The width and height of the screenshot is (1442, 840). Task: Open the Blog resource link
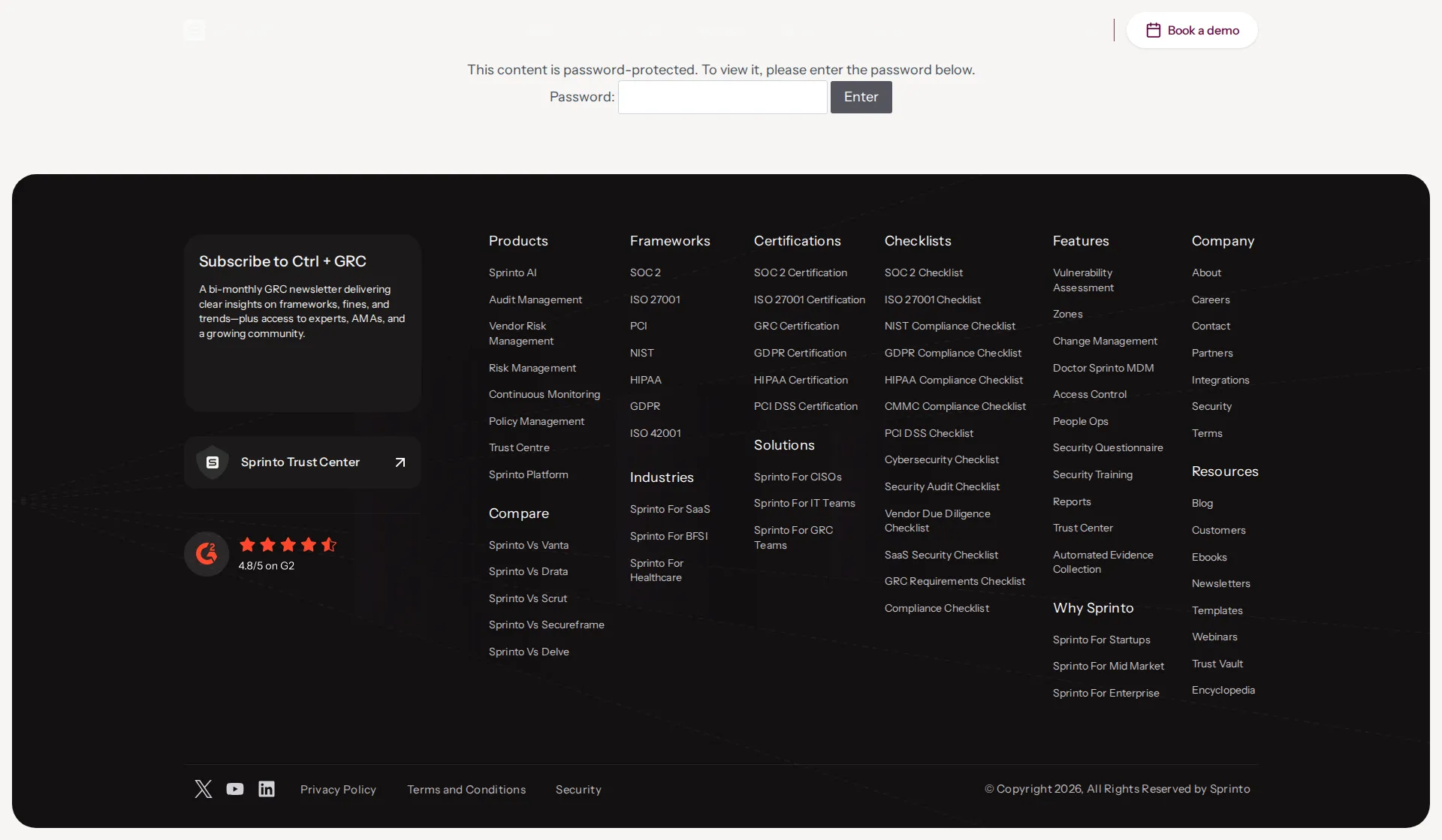1202,503
